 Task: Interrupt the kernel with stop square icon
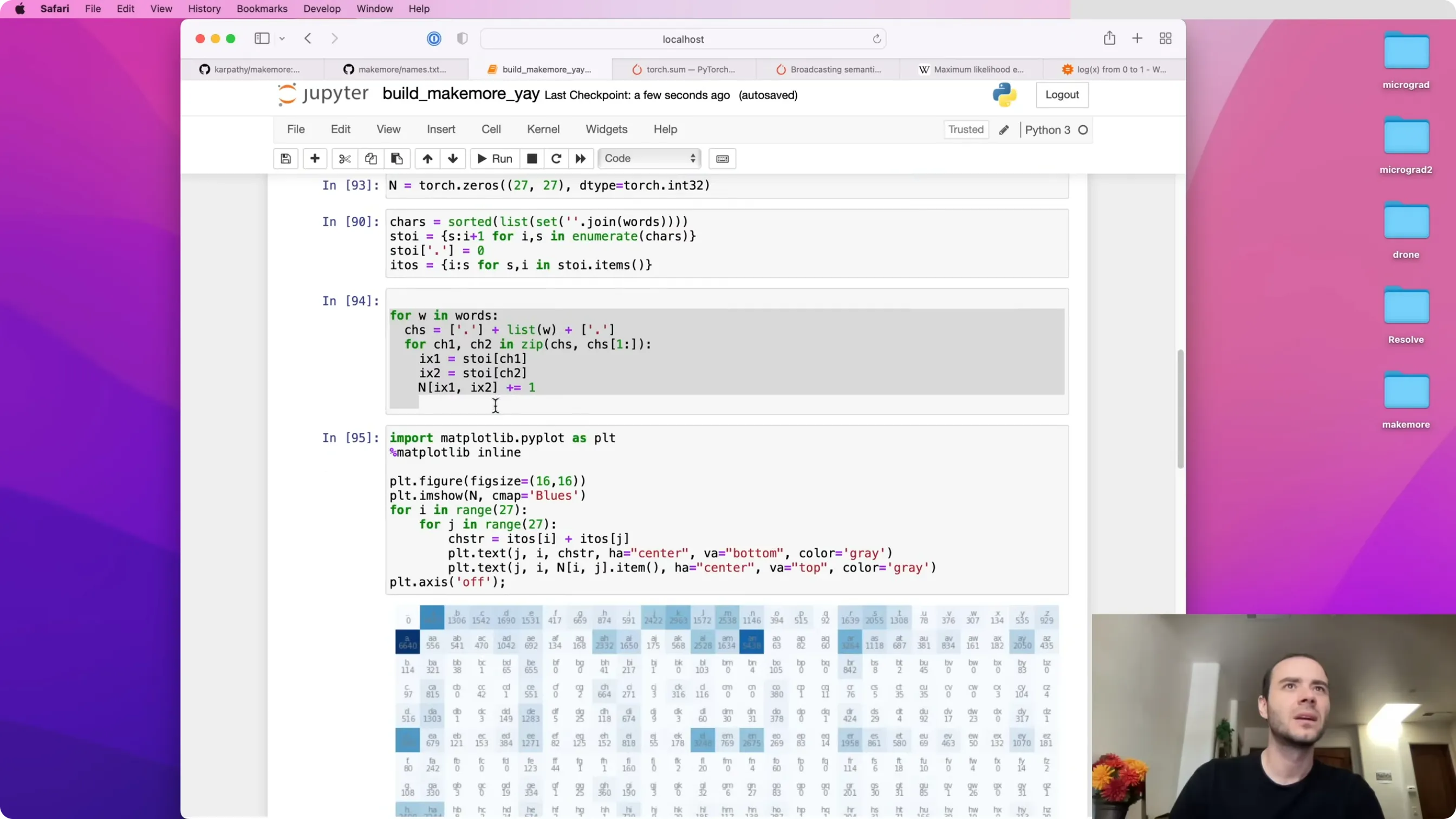tap(532, 159)
